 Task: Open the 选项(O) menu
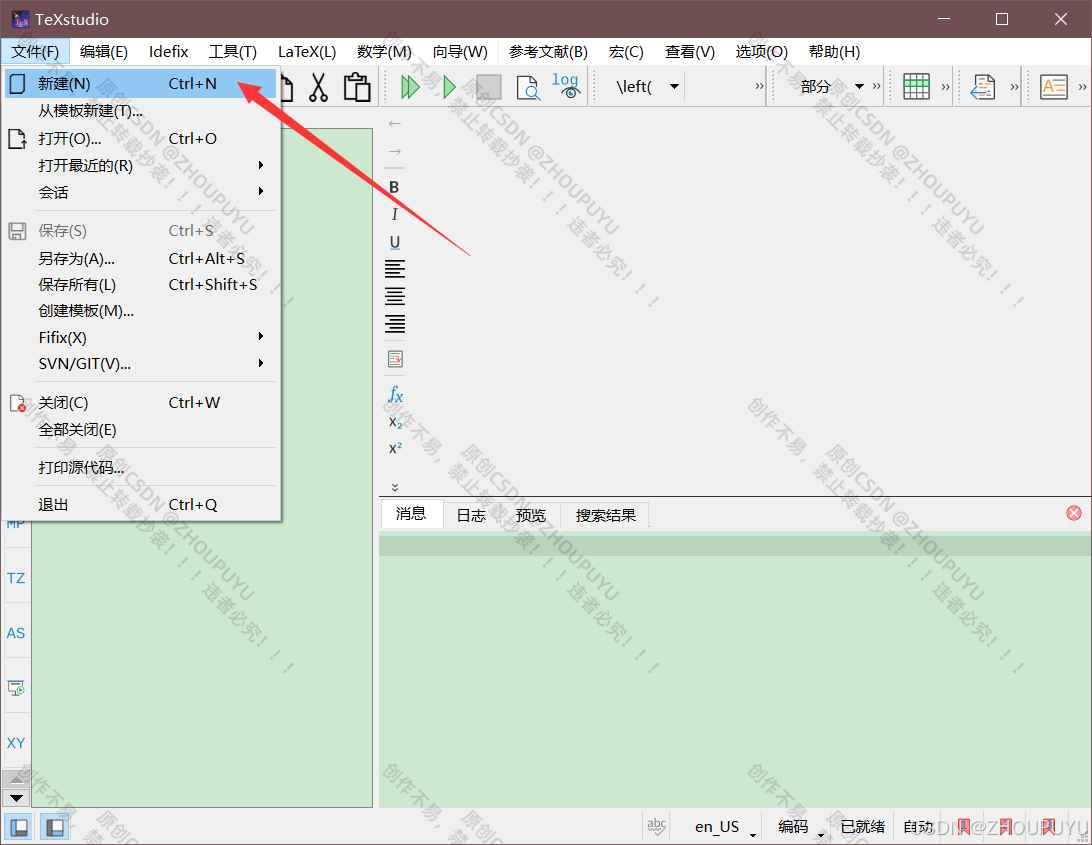coord(762,52)
